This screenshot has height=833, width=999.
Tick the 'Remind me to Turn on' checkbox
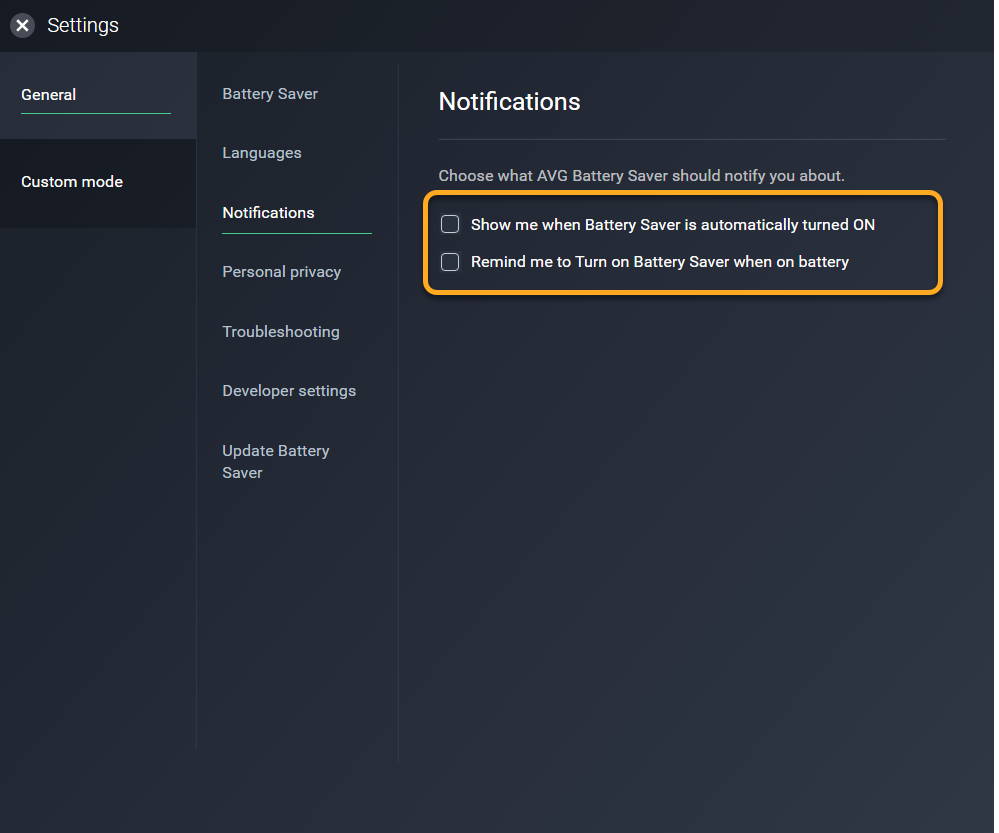[450, 262]
